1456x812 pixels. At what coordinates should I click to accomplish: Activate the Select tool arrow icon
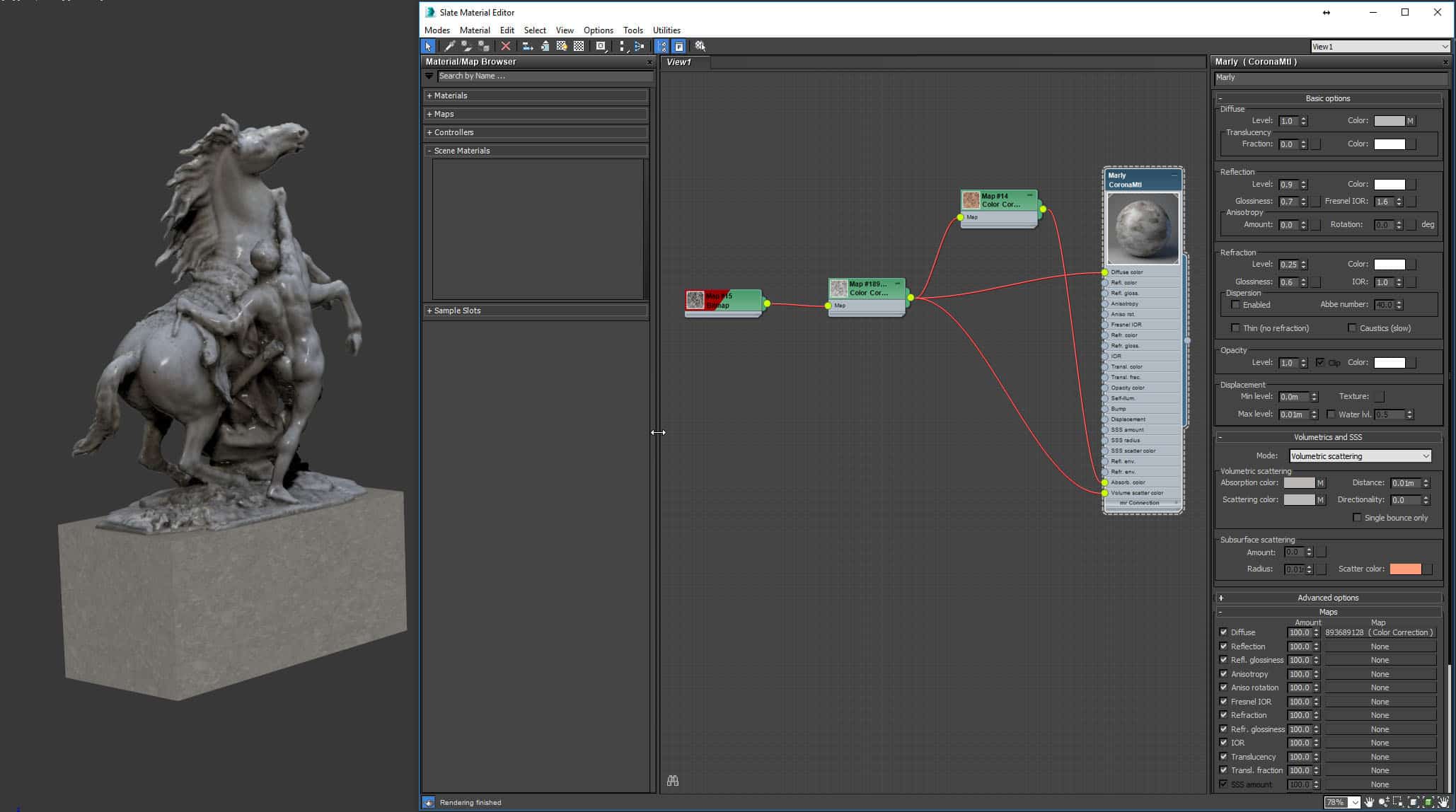[x=428, y=46]
